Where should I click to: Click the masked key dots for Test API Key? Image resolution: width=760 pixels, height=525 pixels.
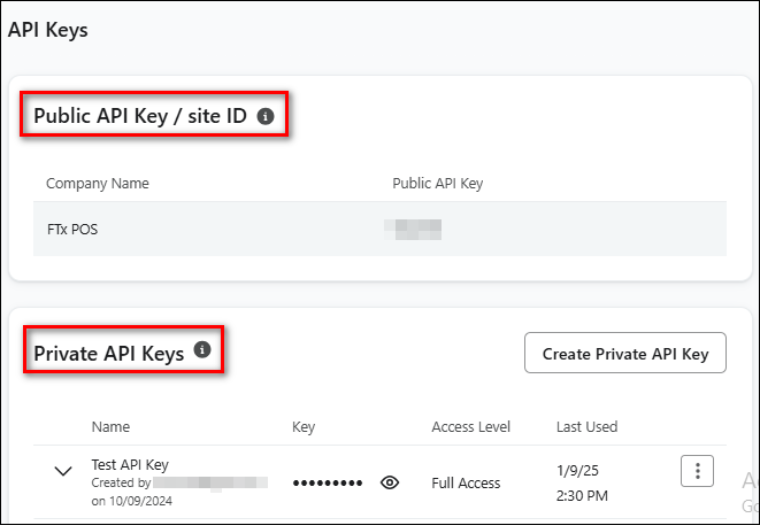click(328, 484)
